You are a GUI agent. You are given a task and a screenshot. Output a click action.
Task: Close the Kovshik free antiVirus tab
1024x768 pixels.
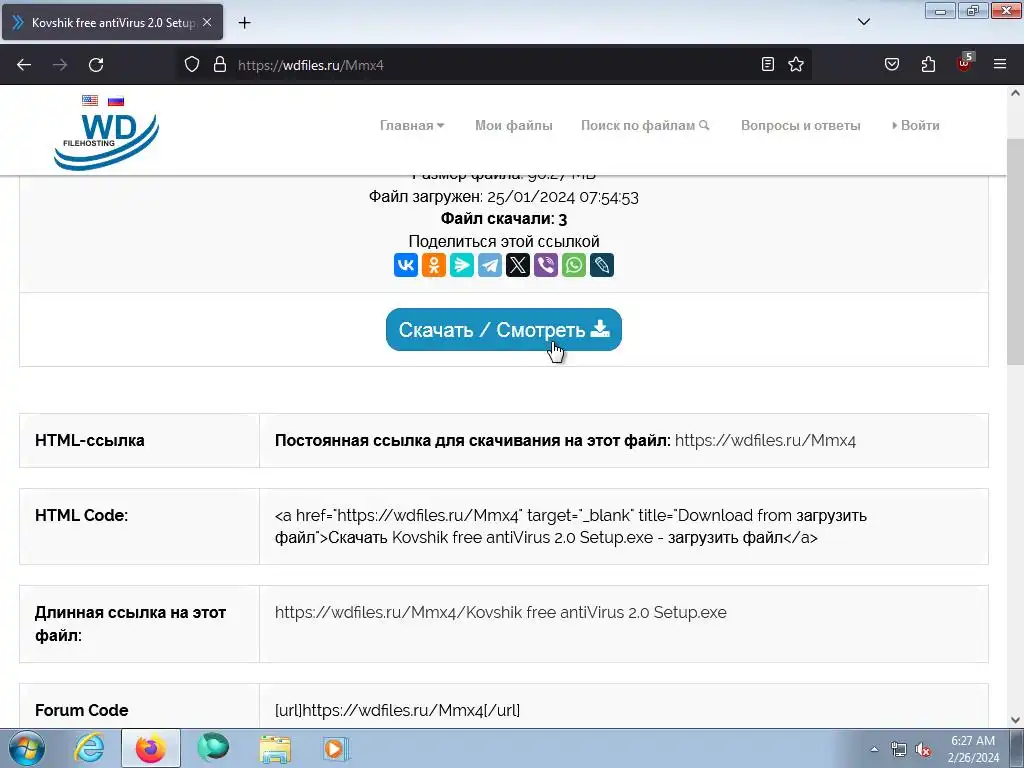(207, 22)
